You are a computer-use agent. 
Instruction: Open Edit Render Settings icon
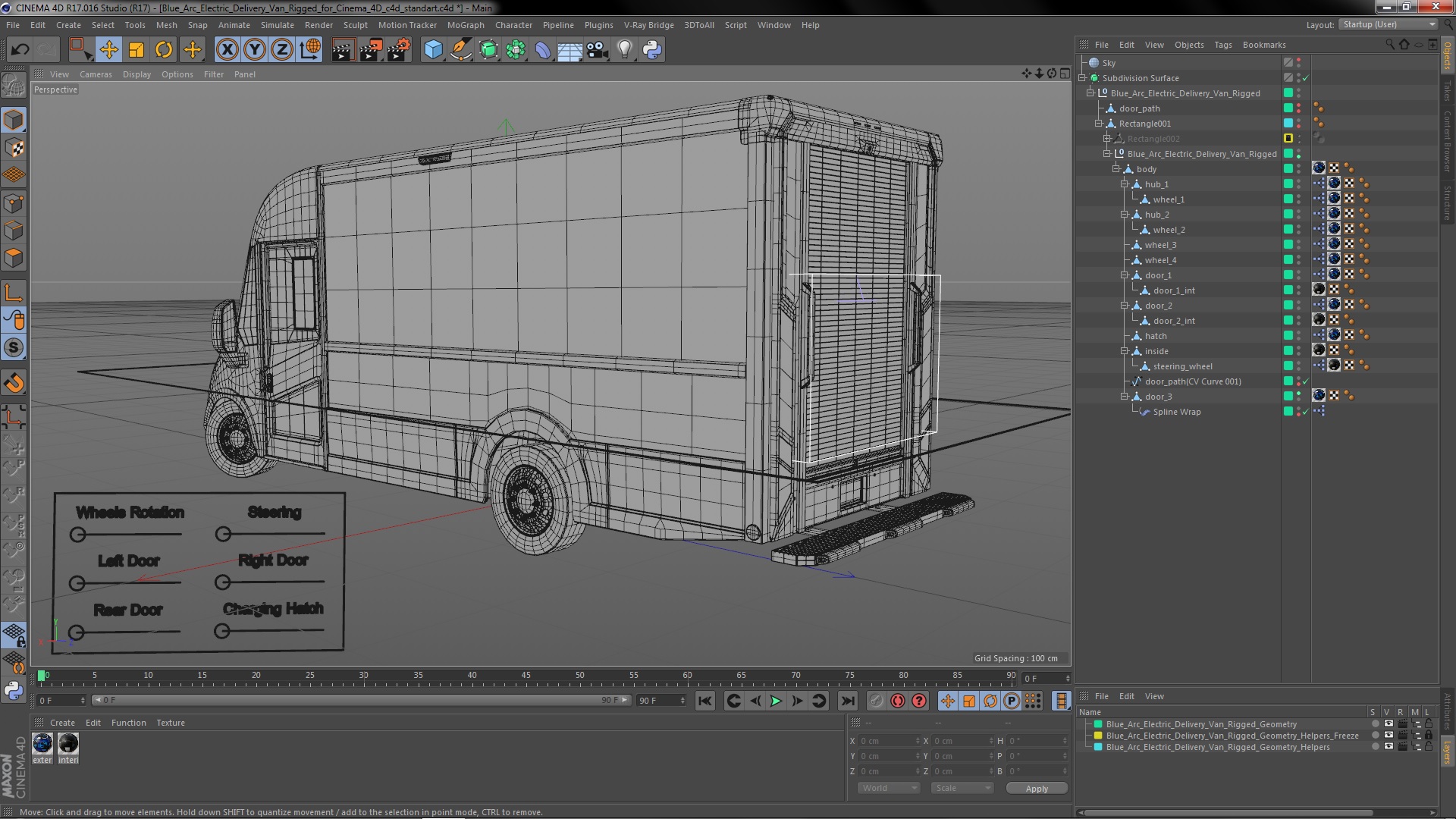pyautogui.click(x=398, y=50)
